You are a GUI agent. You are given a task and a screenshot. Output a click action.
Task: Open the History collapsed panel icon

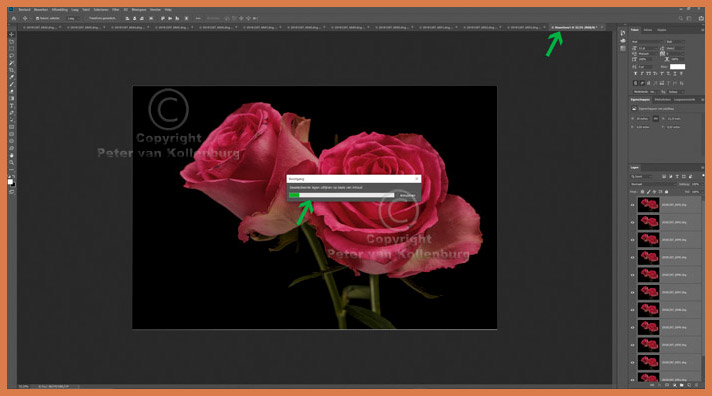623,33
